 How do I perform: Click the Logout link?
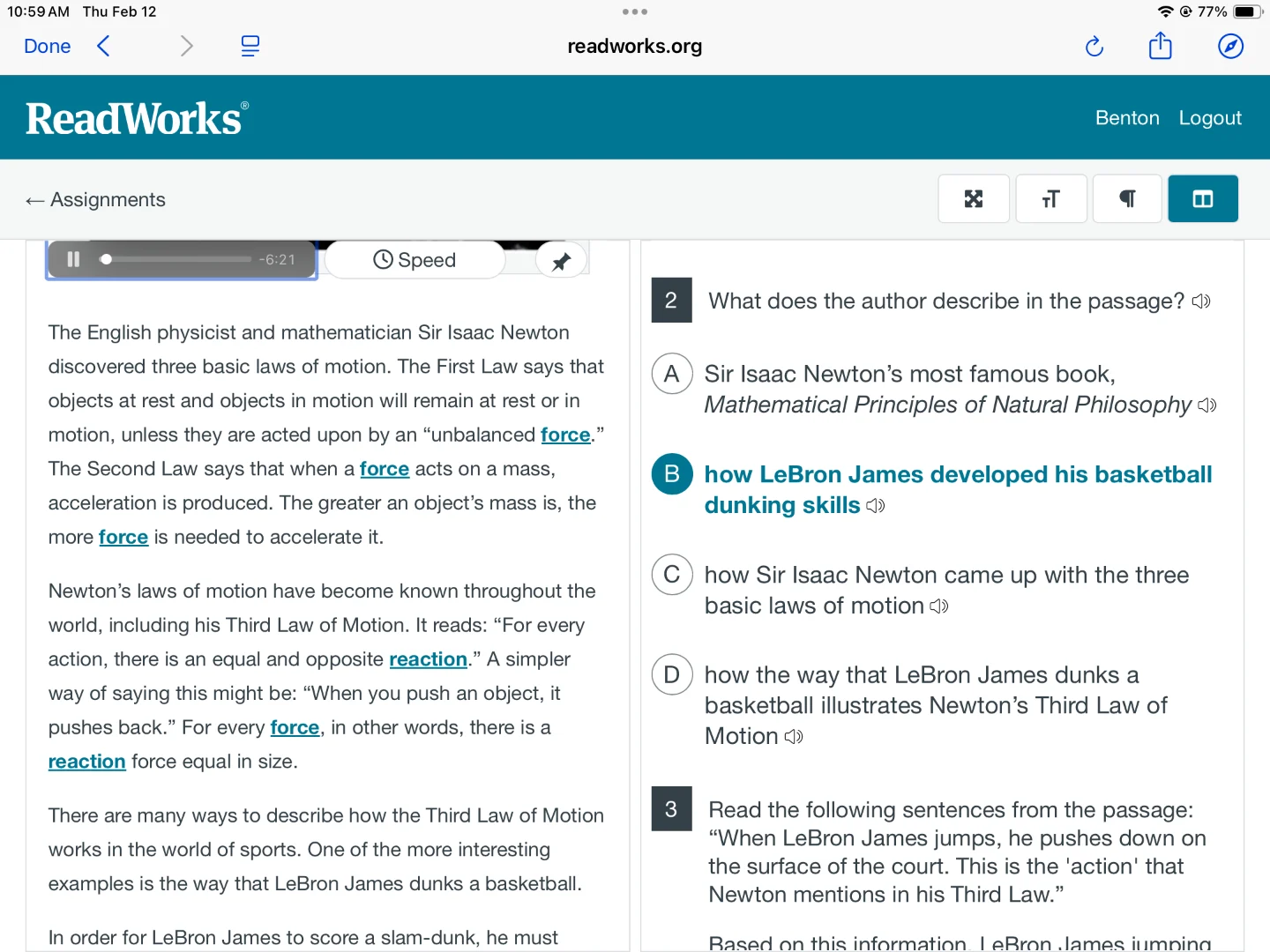coord(1209,118)
